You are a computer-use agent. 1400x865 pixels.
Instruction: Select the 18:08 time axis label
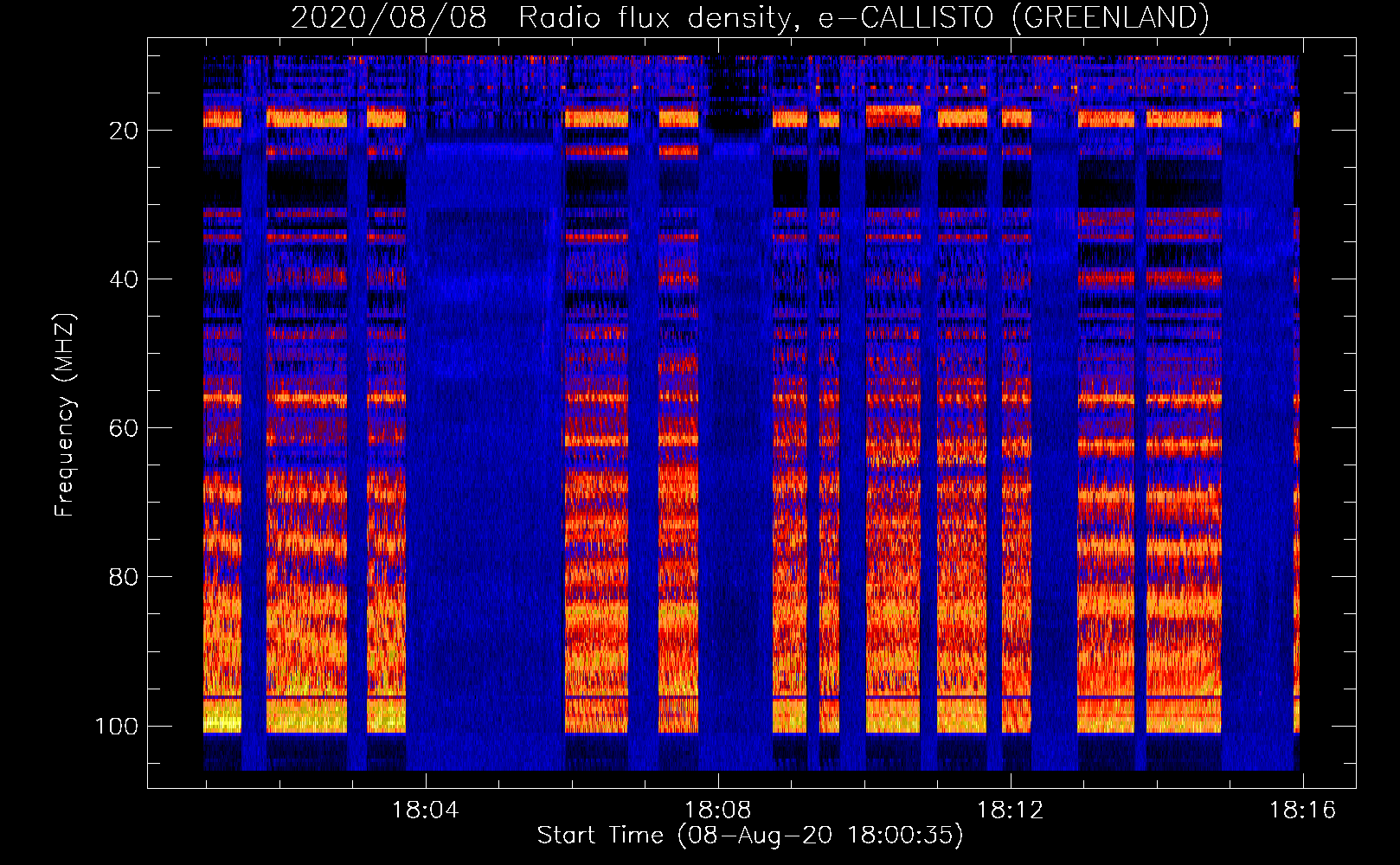pyautogui.click(x=718, y=811)
